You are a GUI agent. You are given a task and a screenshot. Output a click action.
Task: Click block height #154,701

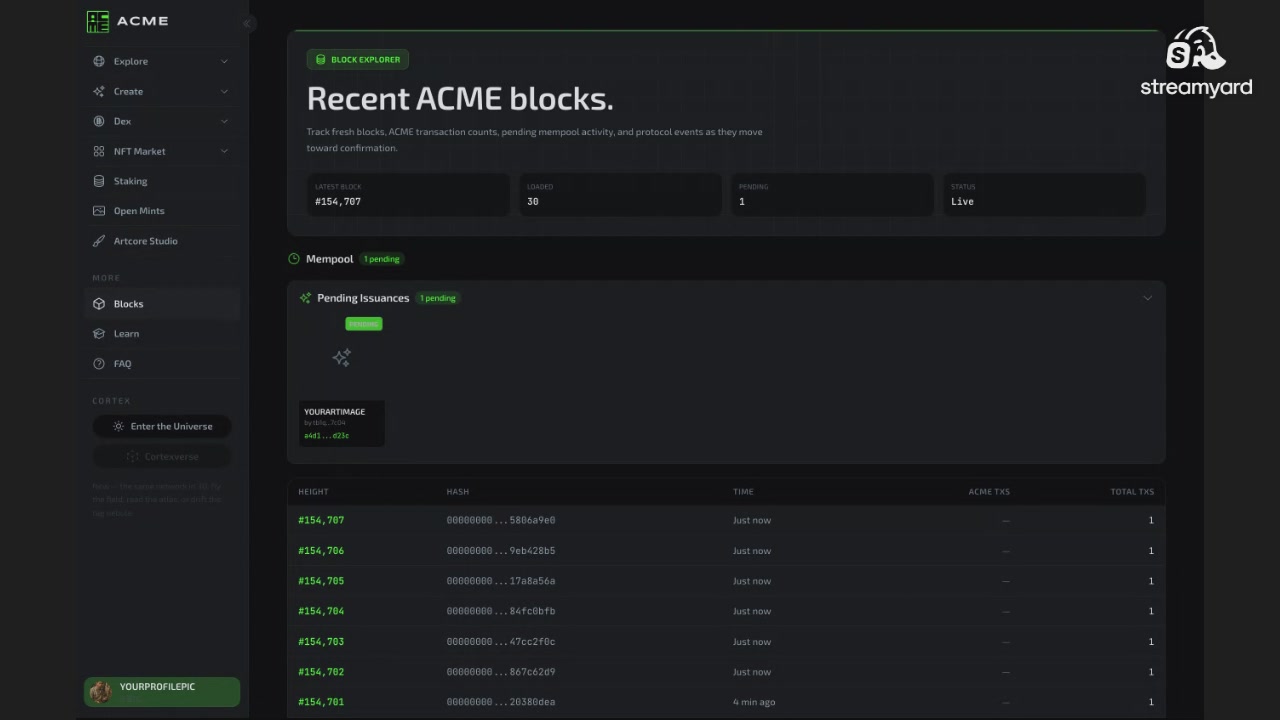pyautogui.click(x=321, y=702)
